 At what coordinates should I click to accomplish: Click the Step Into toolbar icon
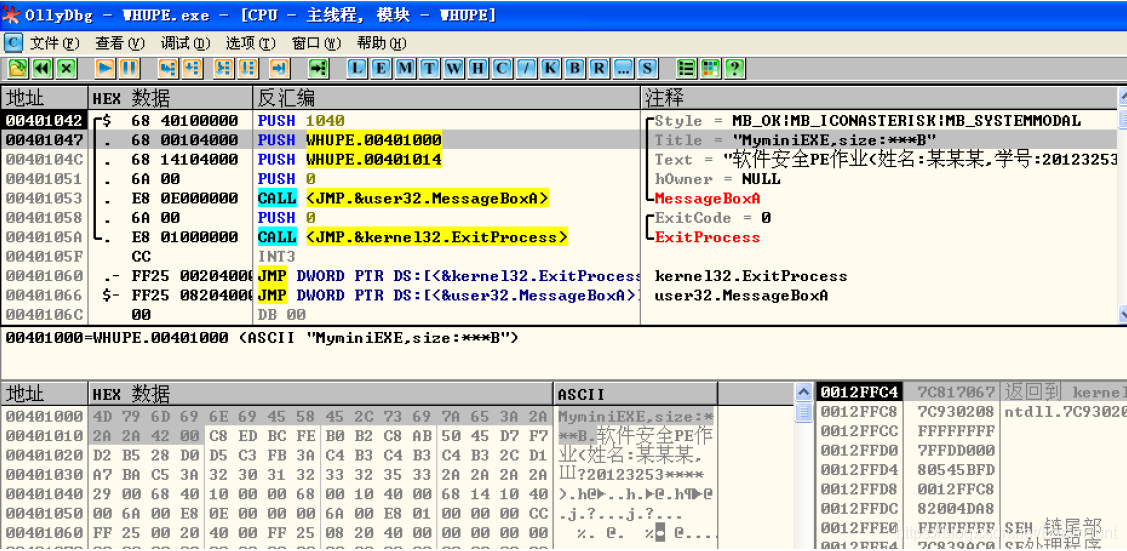click(168, 68)
